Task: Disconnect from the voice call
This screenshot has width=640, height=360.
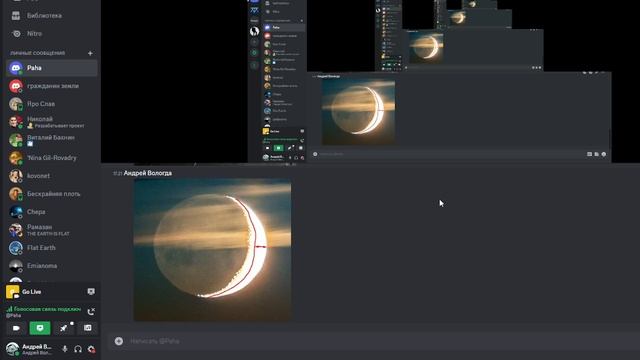Action: pos(91,312)
